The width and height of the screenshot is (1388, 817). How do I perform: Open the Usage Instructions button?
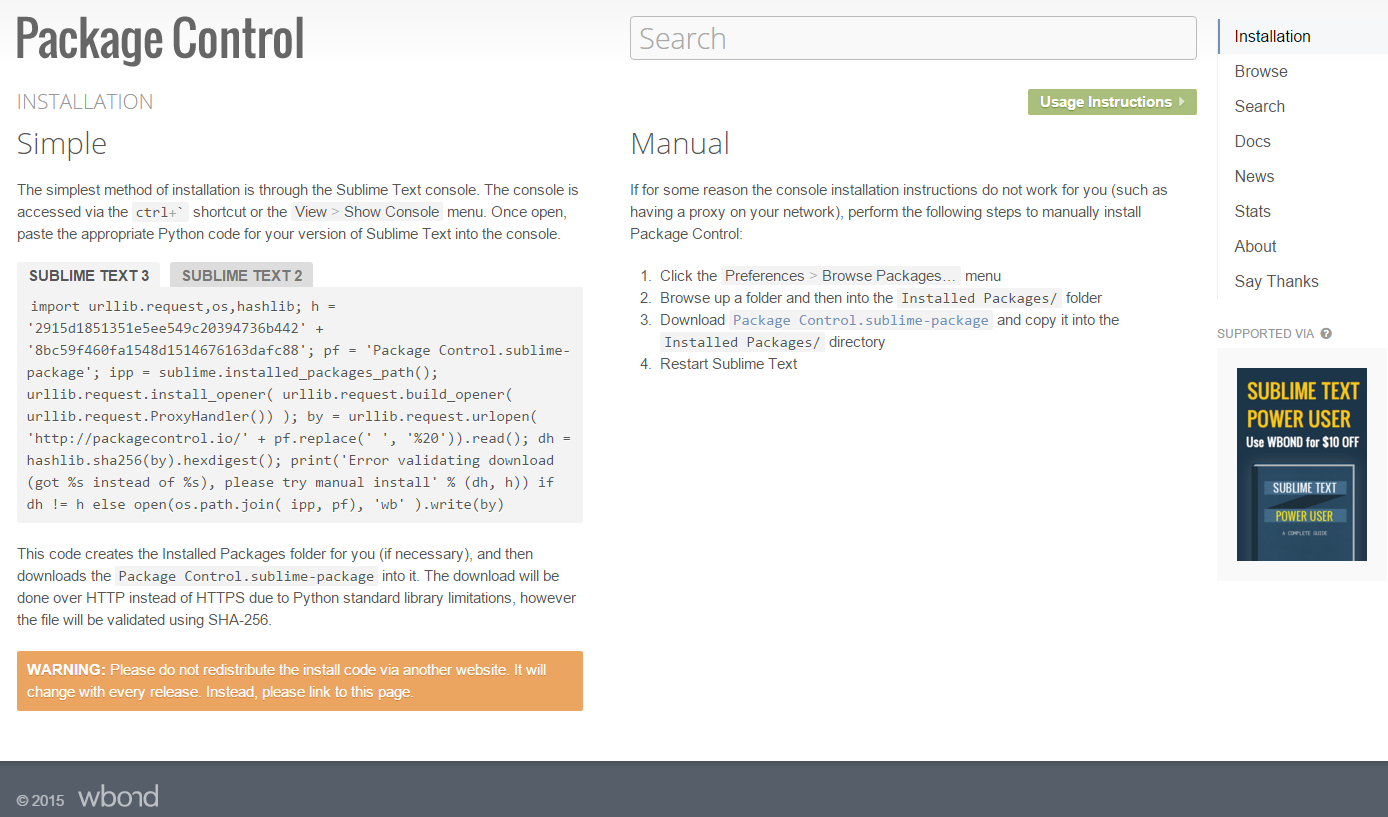(x=1112, y=102)
